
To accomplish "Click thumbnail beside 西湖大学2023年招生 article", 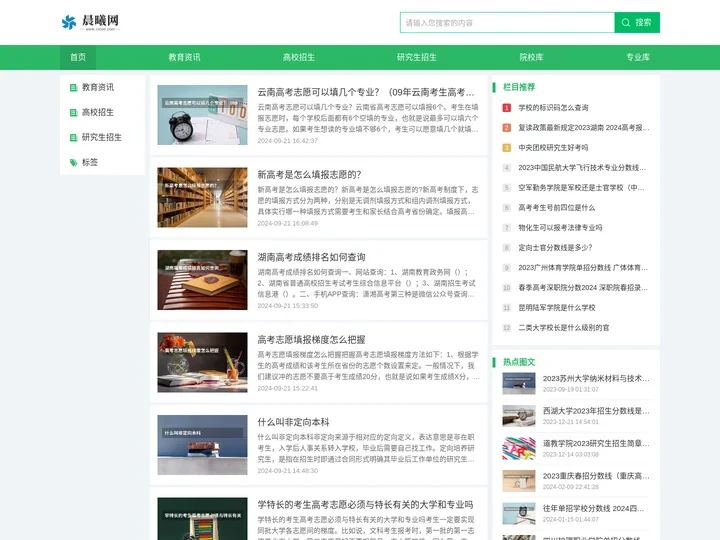I will tap(519, 416).
